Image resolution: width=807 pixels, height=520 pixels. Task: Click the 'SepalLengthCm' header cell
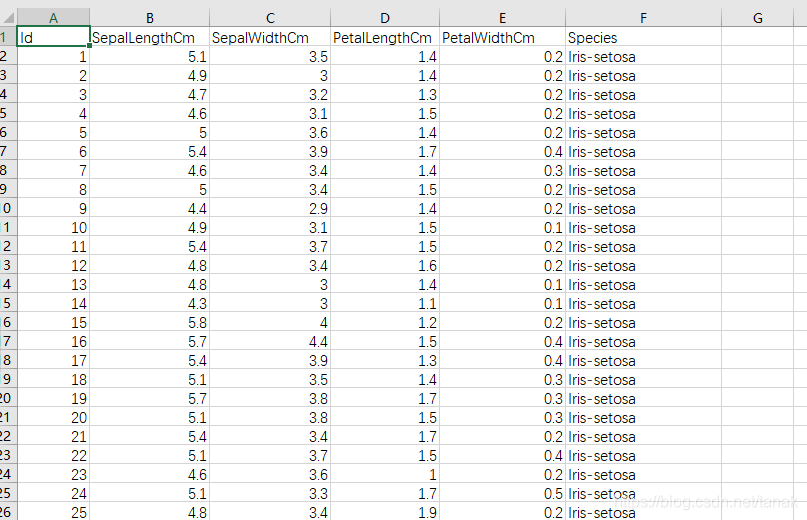click(150, 37)
